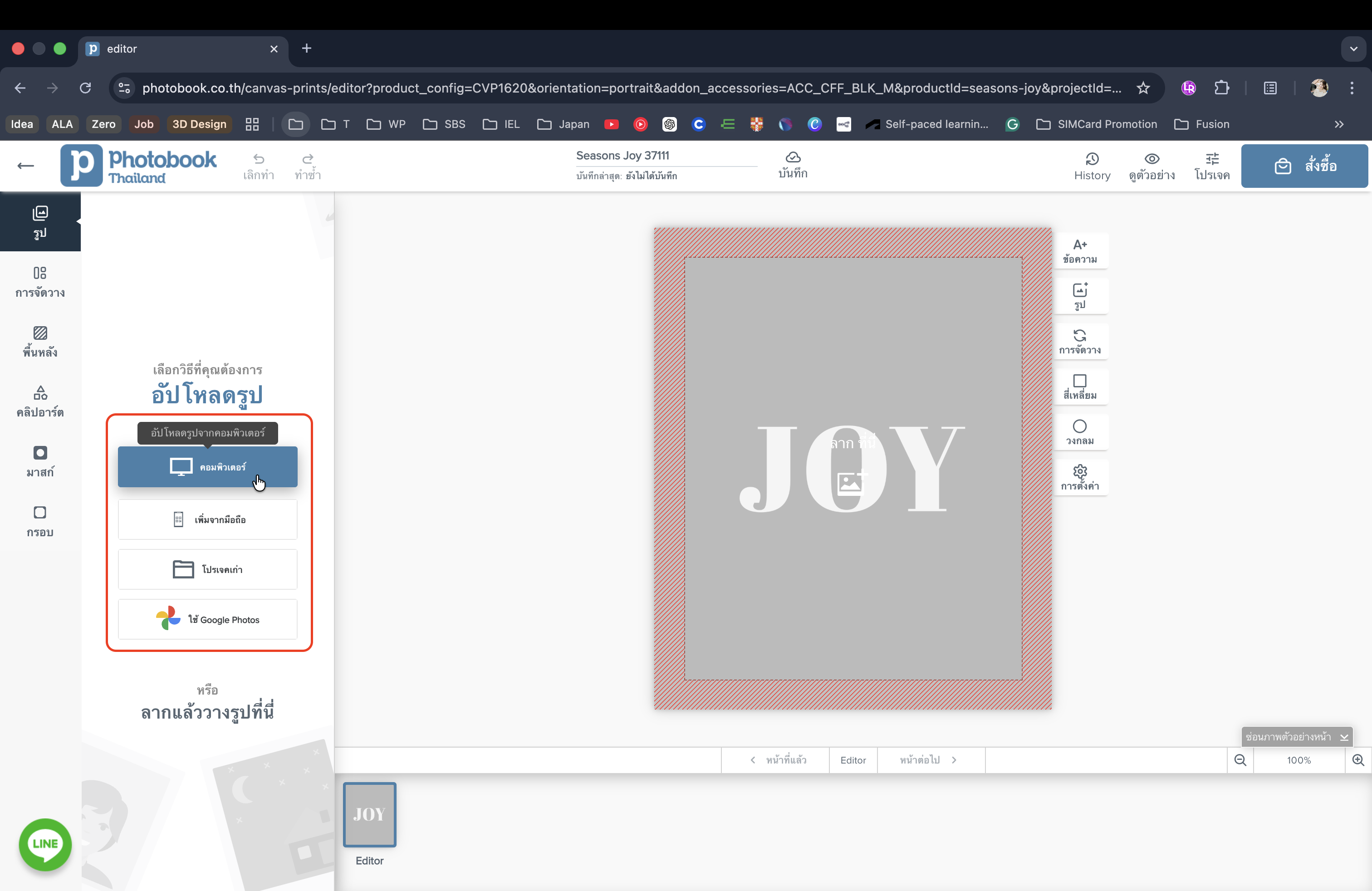Image resolution: width=1372 pixels, height=891 pixels.
Task: Expand the bookmarks overflow chevron
Action: click(1339, 124)
